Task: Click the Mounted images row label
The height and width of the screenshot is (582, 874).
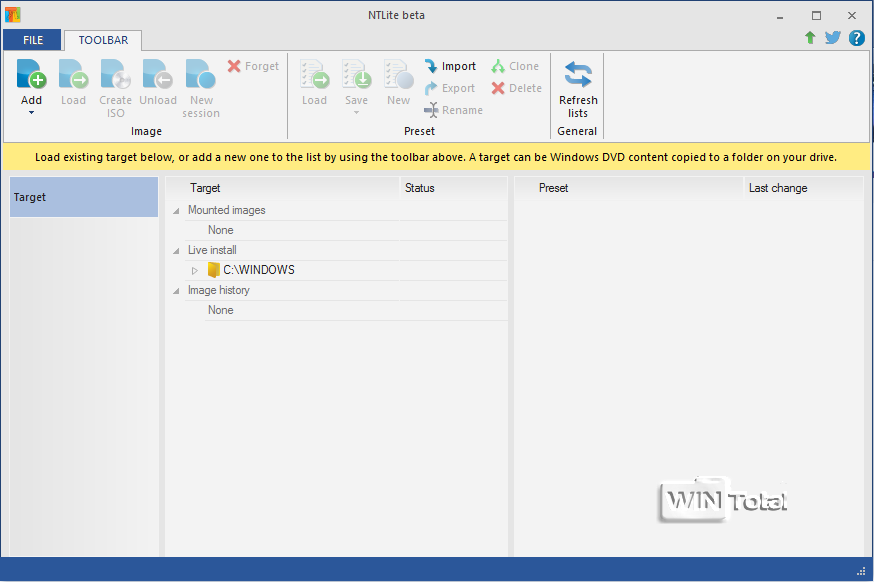Action: point(226,210)
